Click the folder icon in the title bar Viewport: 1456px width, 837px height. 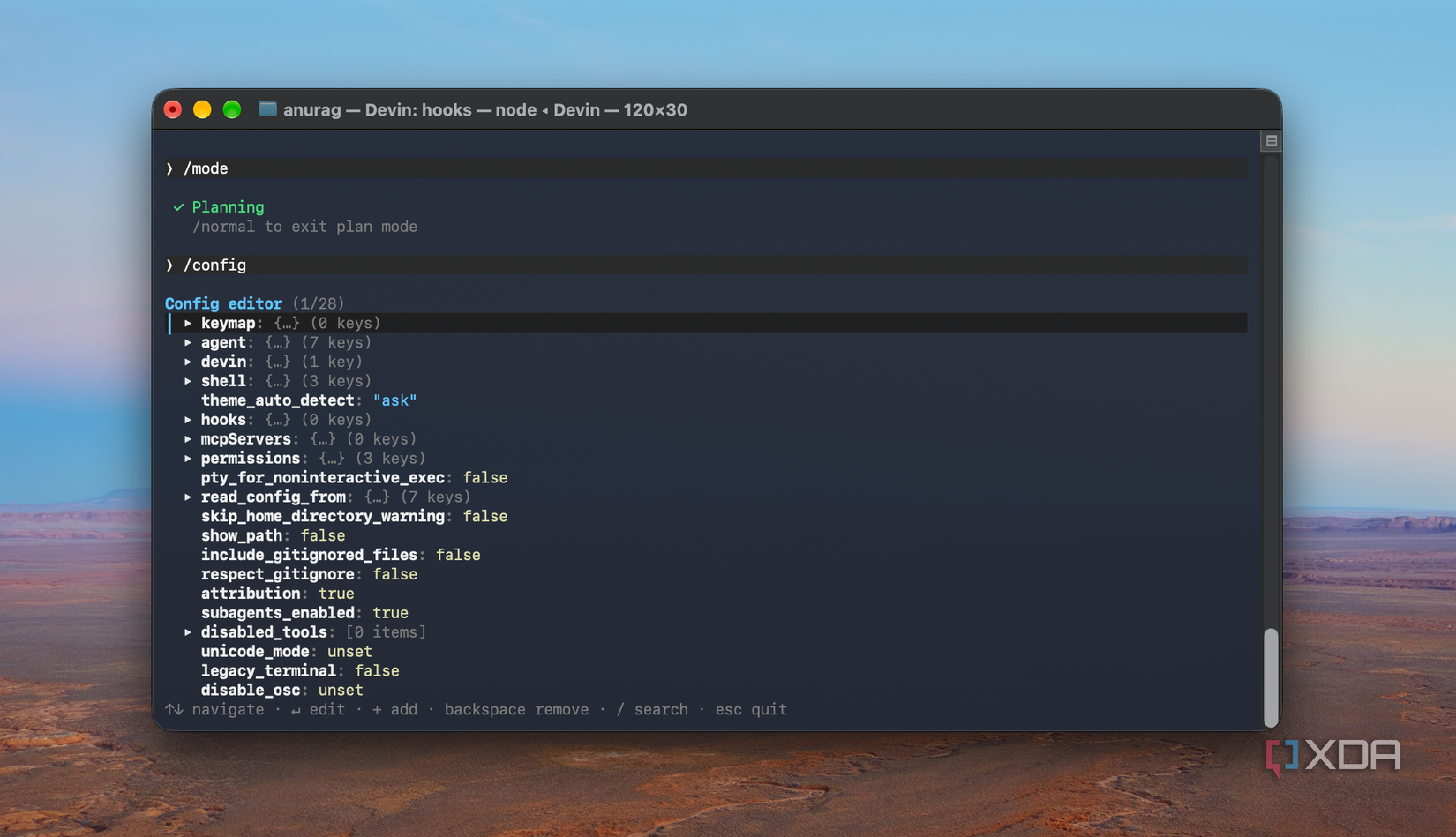267,109
